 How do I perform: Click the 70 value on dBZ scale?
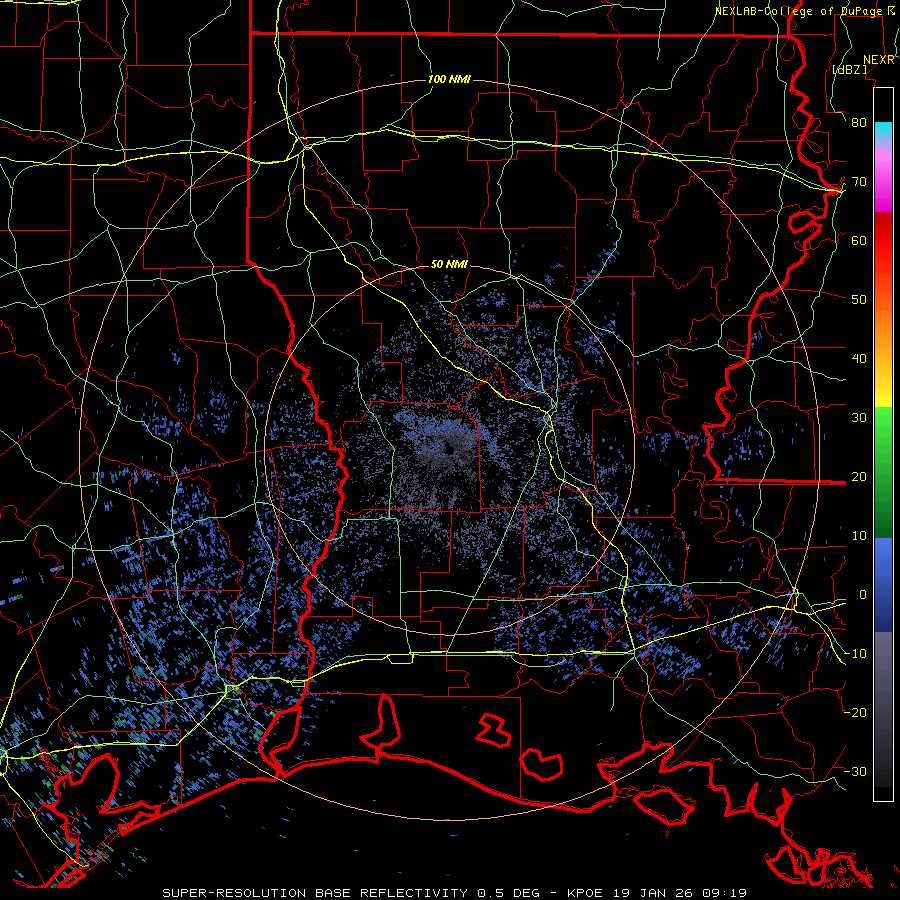pyautogui.click(x=859, y=181)
